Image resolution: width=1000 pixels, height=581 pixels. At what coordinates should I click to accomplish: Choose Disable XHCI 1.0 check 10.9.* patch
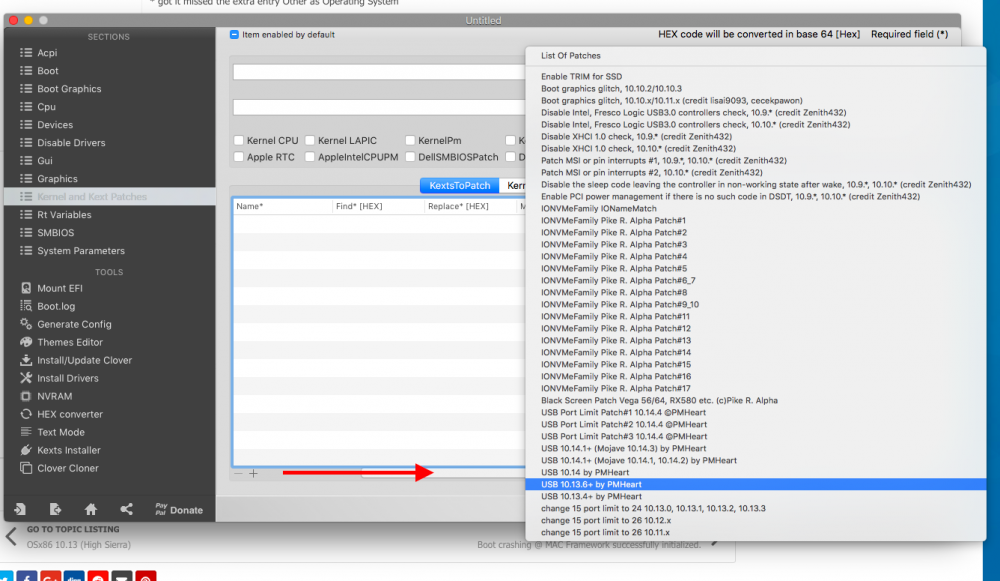pos(756,136)
